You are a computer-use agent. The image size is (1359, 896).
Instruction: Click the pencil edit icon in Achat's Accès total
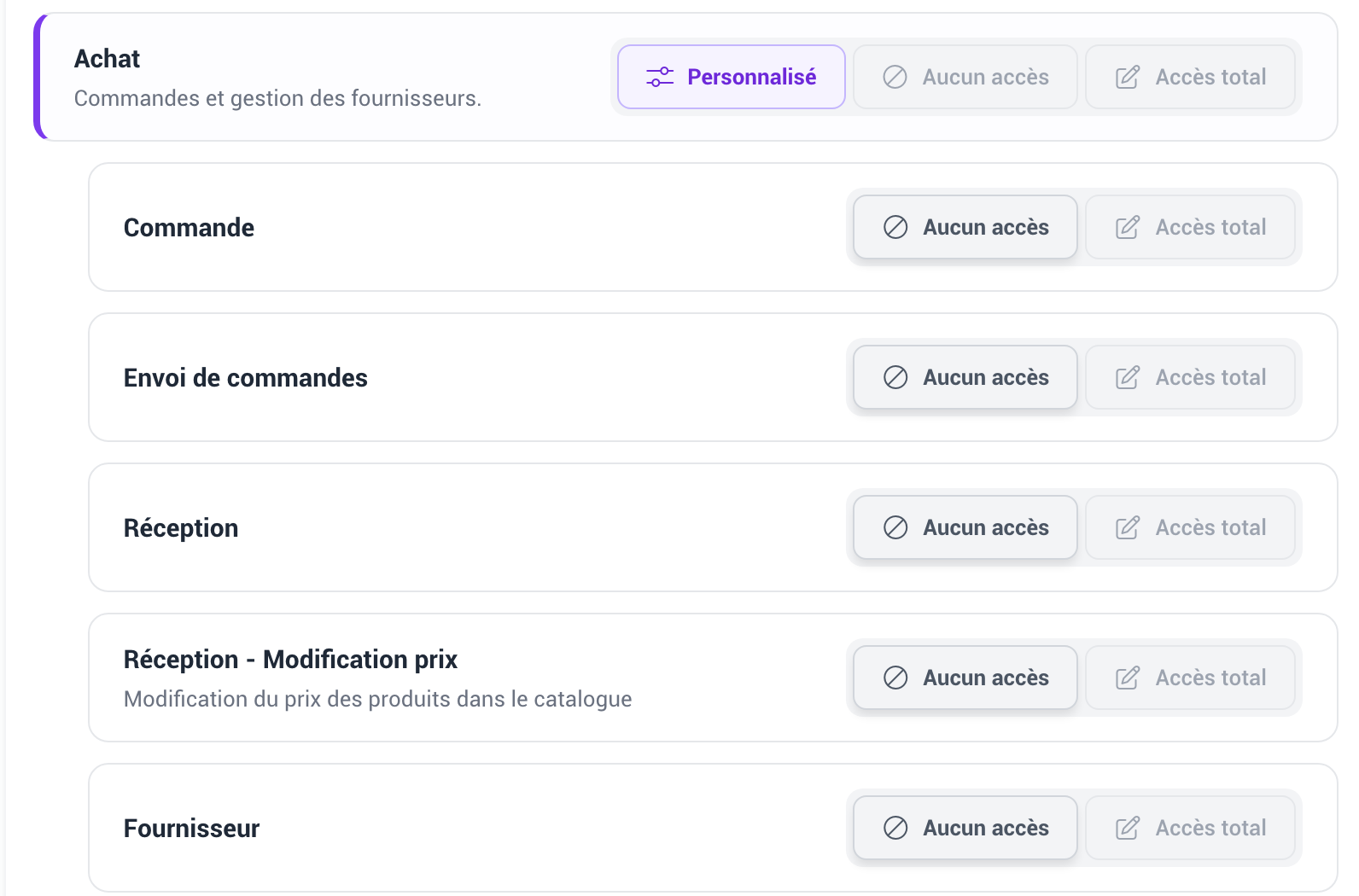point(1128,77)
